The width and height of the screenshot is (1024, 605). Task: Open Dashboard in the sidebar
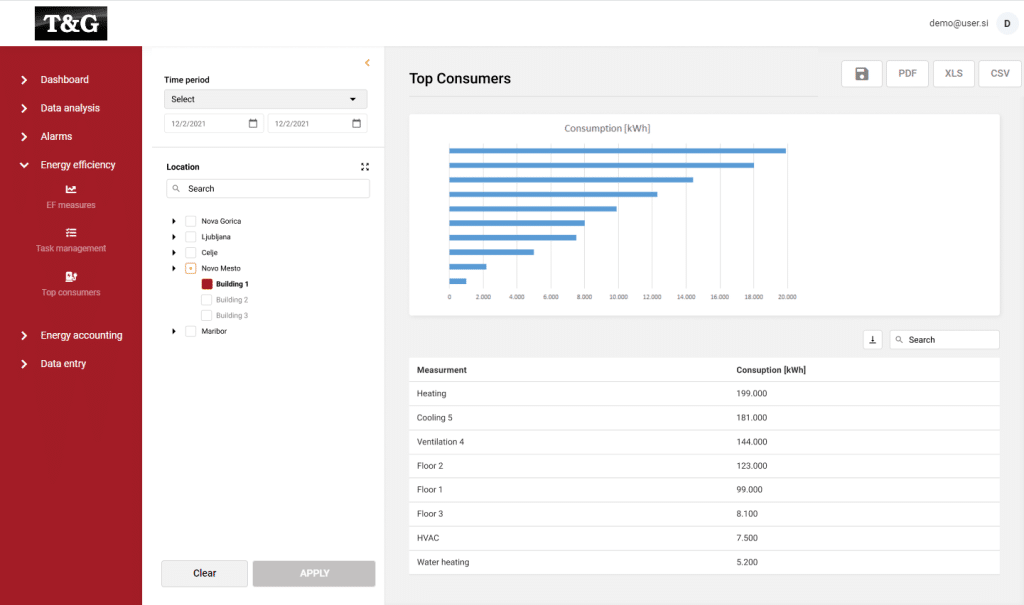pyautogui.click(x=64, y=80)
